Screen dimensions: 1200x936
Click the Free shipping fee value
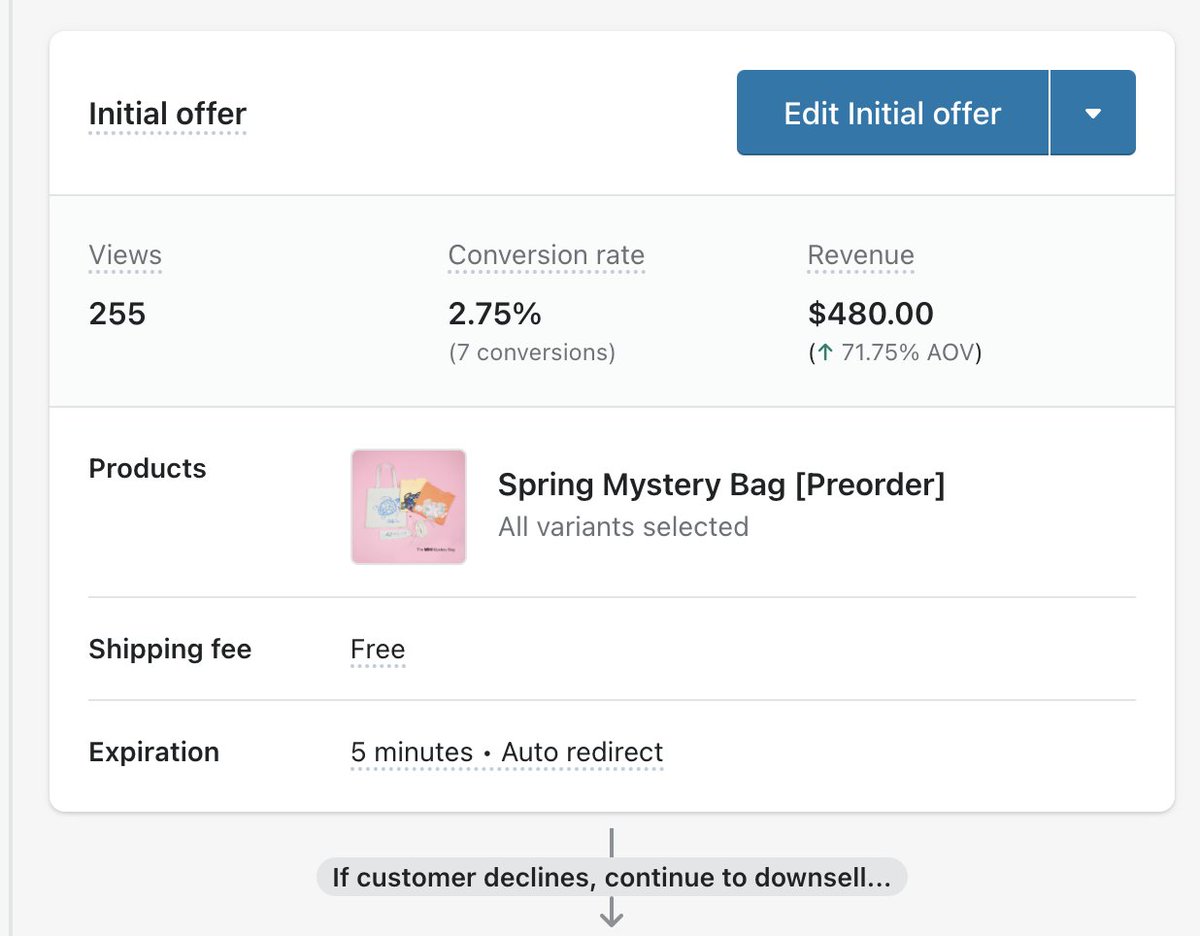pos(378,649)
